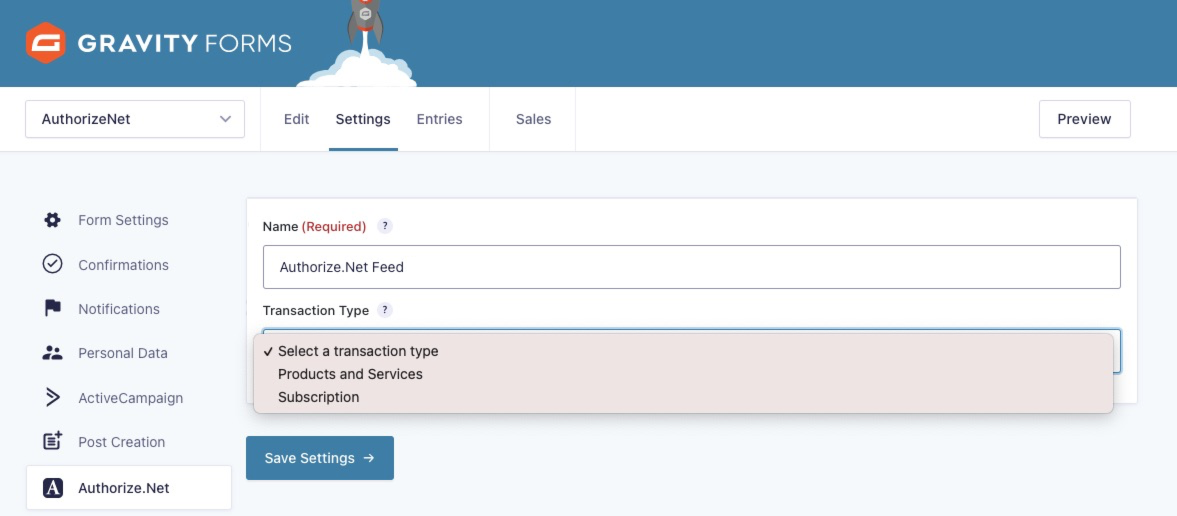Open the Settings tab
Viewport: 1177px width, 516px height.
click(363, 119)
